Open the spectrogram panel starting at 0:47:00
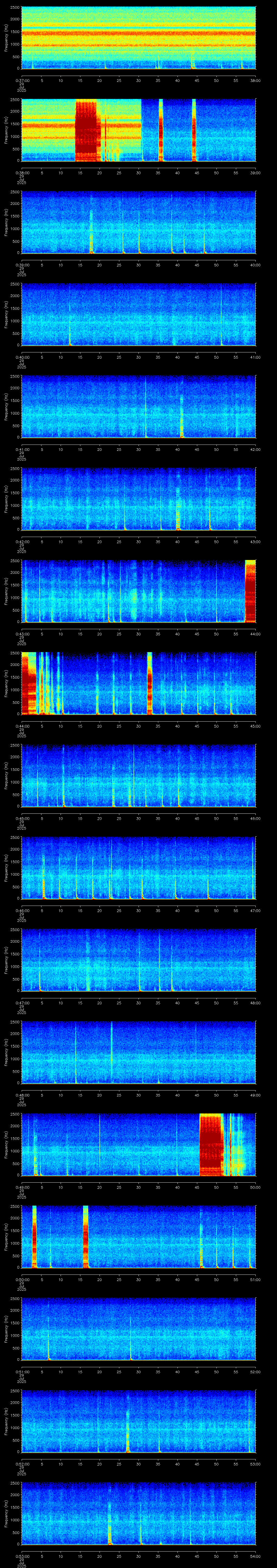The height and width of the screenshot is (1568, 277). (x=138, y=960)
